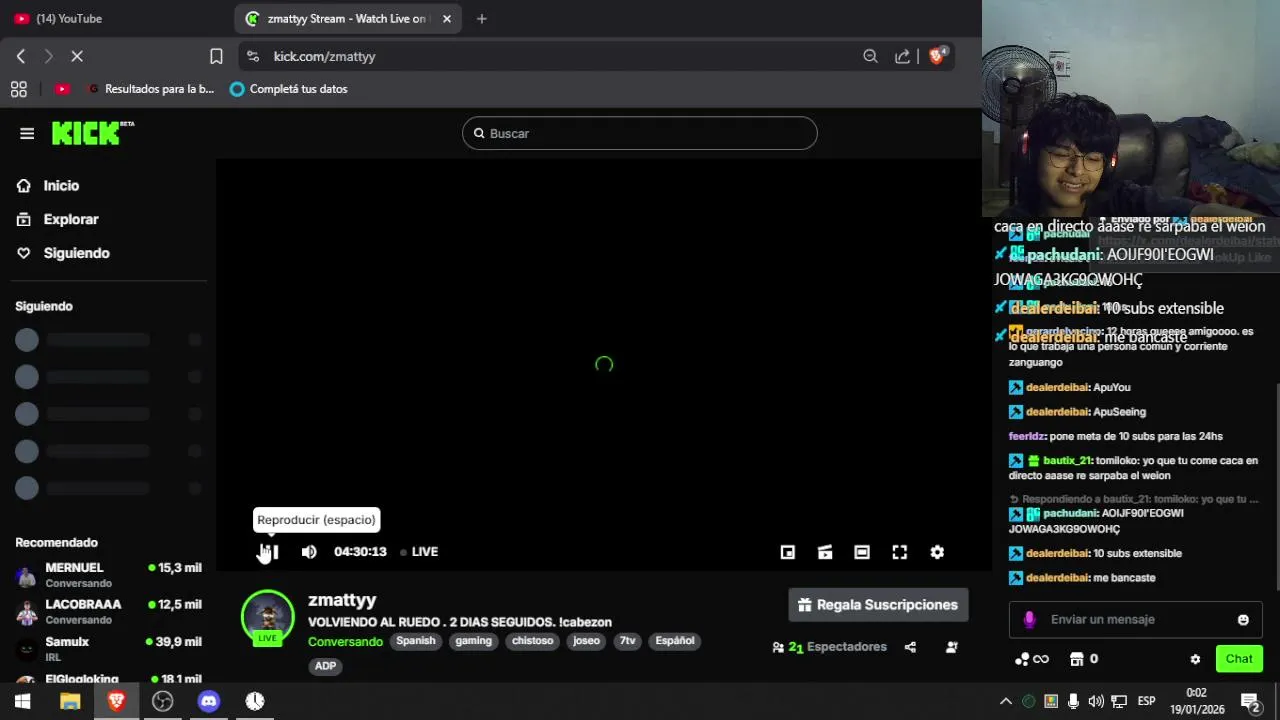1280x720 pixels.
Task: Click the green Chat send button
Action: coord(1239,658)
